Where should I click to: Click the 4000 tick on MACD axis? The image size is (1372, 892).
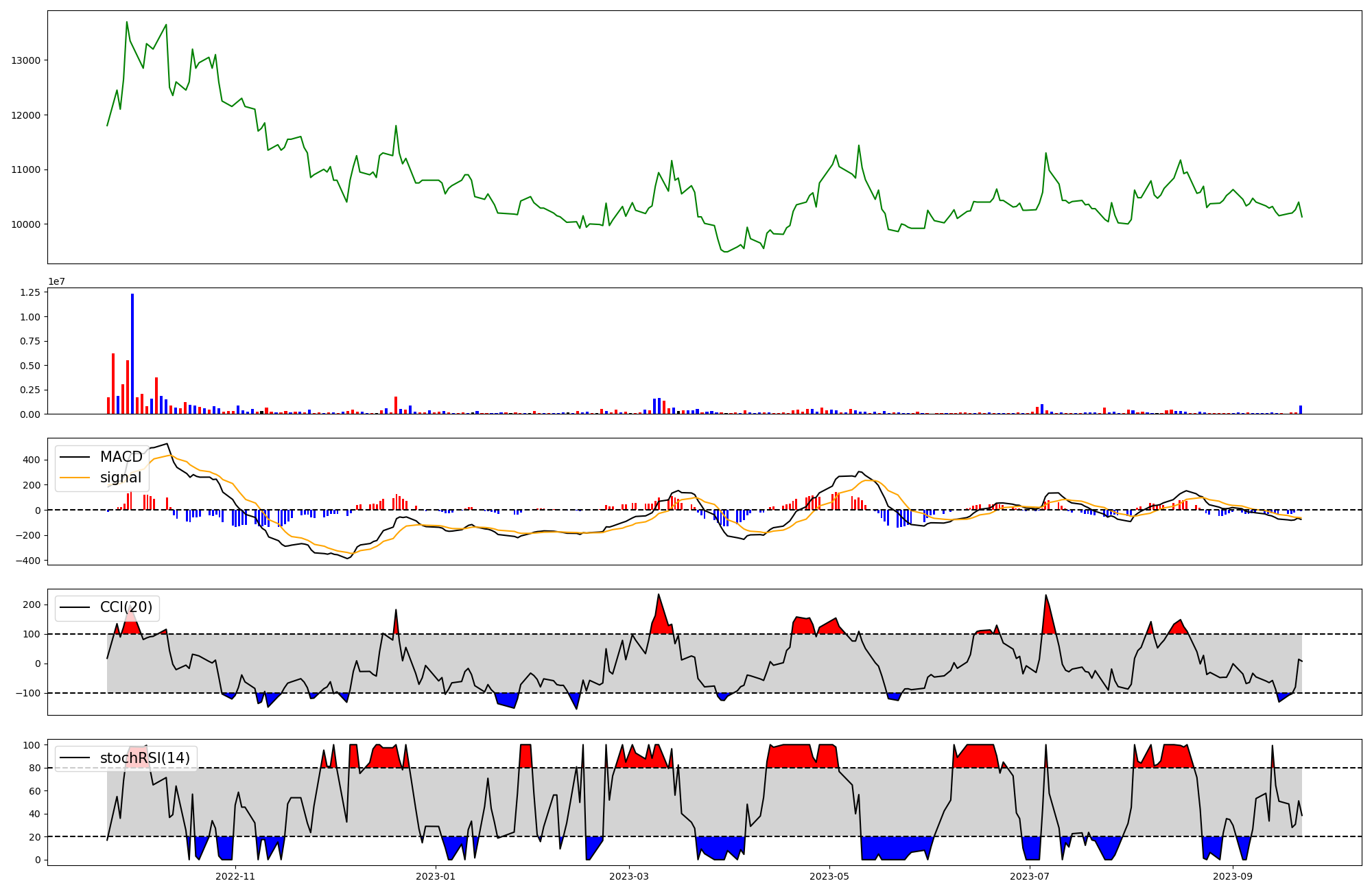tap(30, 460)
